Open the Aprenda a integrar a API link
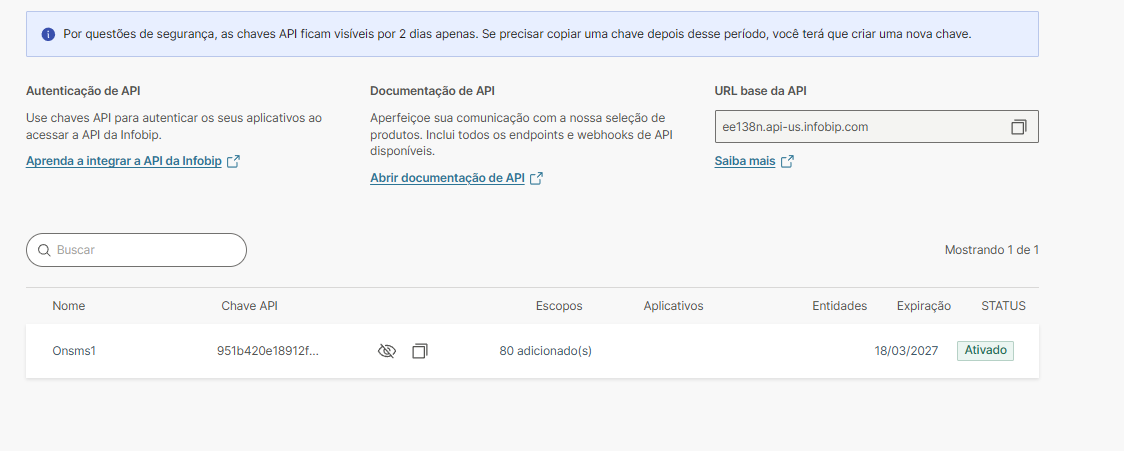This screenshot has height=451, width=1124. [x=125, y=162]
